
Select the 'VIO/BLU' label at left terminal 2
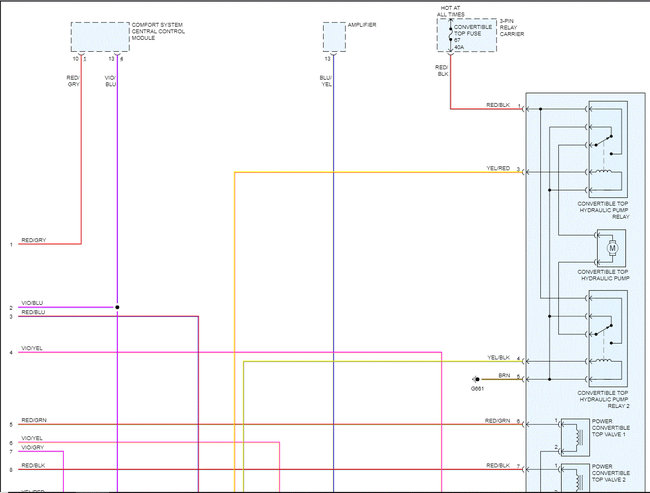pyautogui.click(x=32, y=303)
